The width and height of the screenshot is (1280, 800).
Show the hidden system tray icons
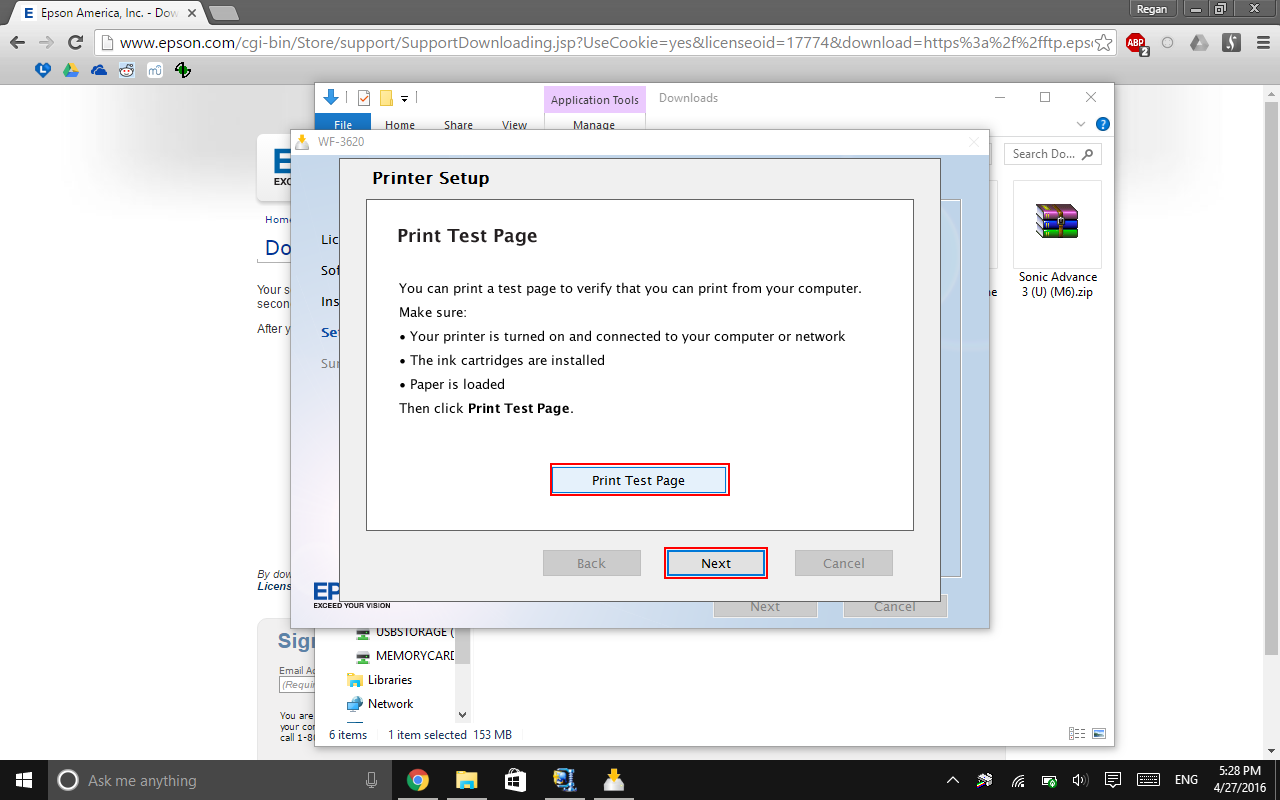[953, 780]
